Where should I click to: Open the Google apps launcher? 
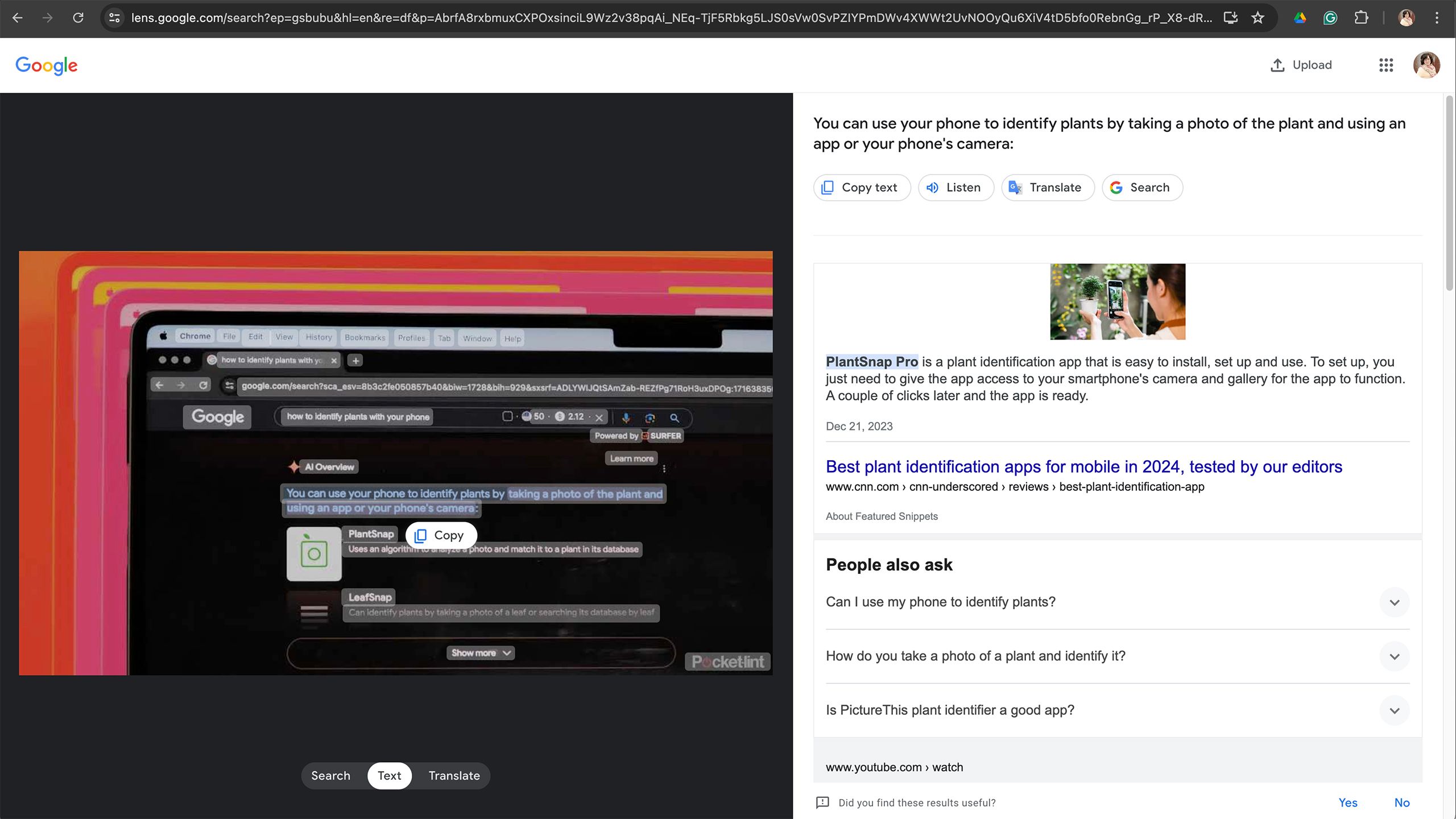coord(1387,65)
